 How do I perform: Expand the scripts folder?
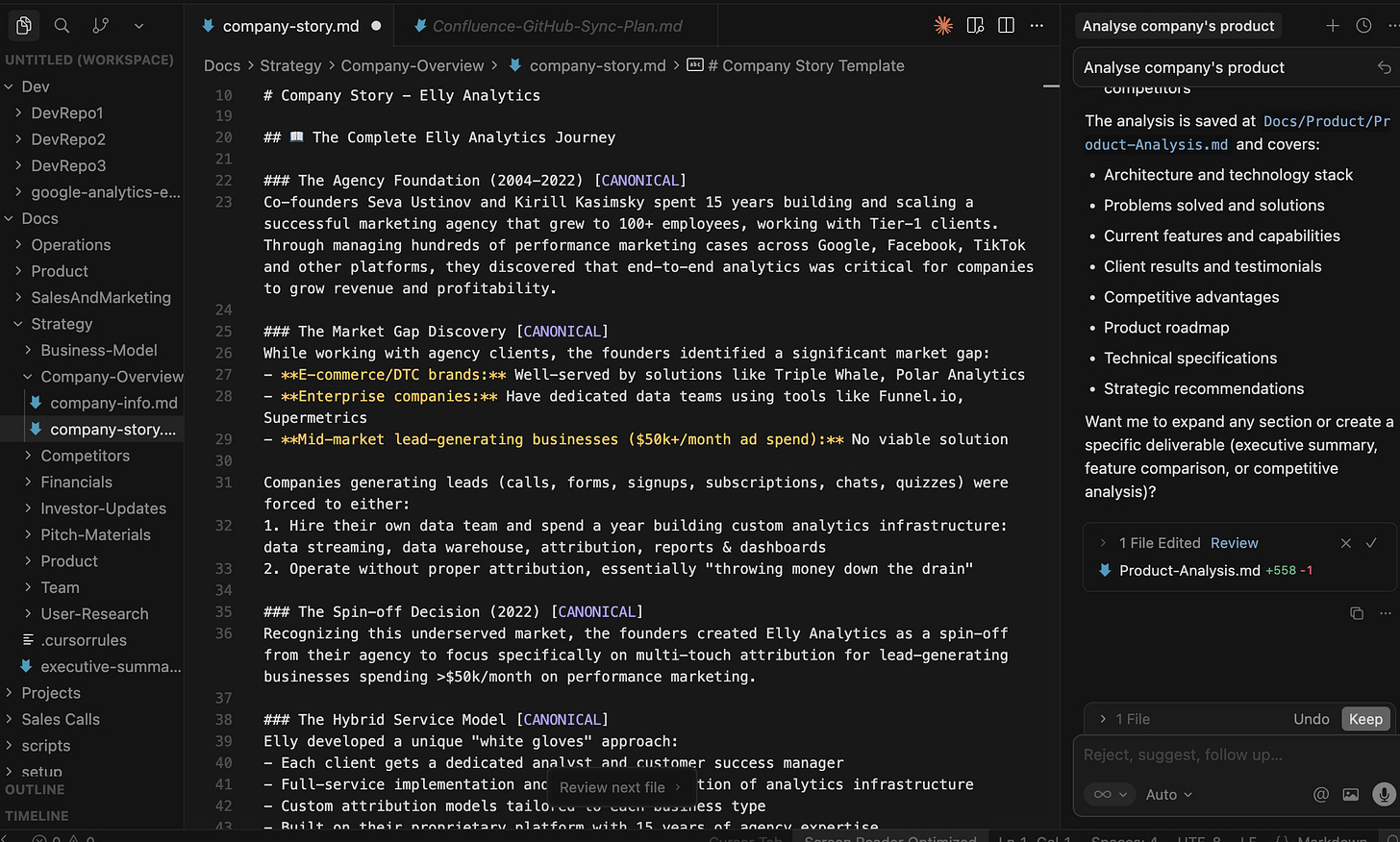click(91, 746)
